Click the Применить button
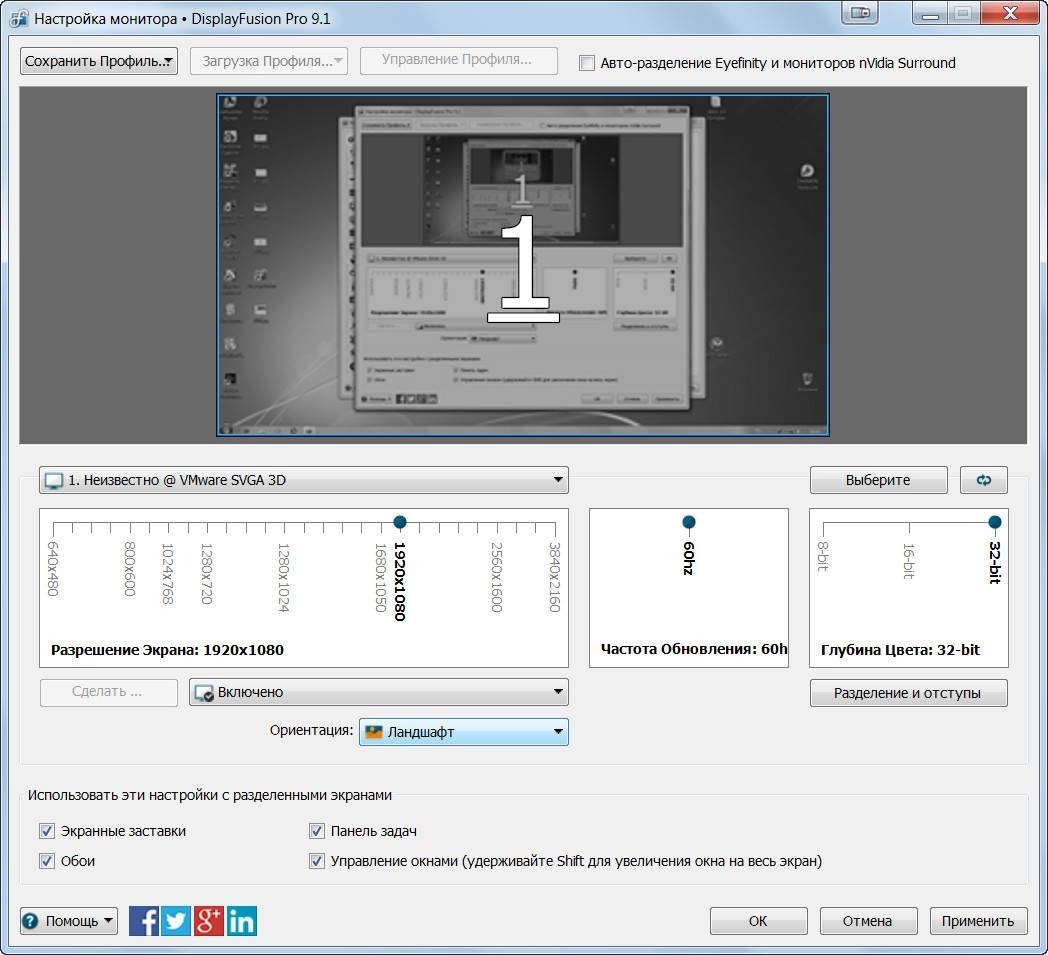The width and height of the screenshot is (1048, 955). [x=978, y=921]
